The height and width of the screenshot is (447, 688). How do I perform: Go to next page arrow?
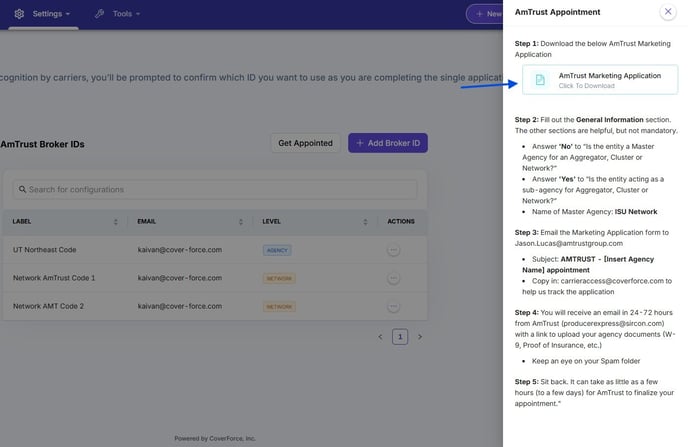[420, 337]
